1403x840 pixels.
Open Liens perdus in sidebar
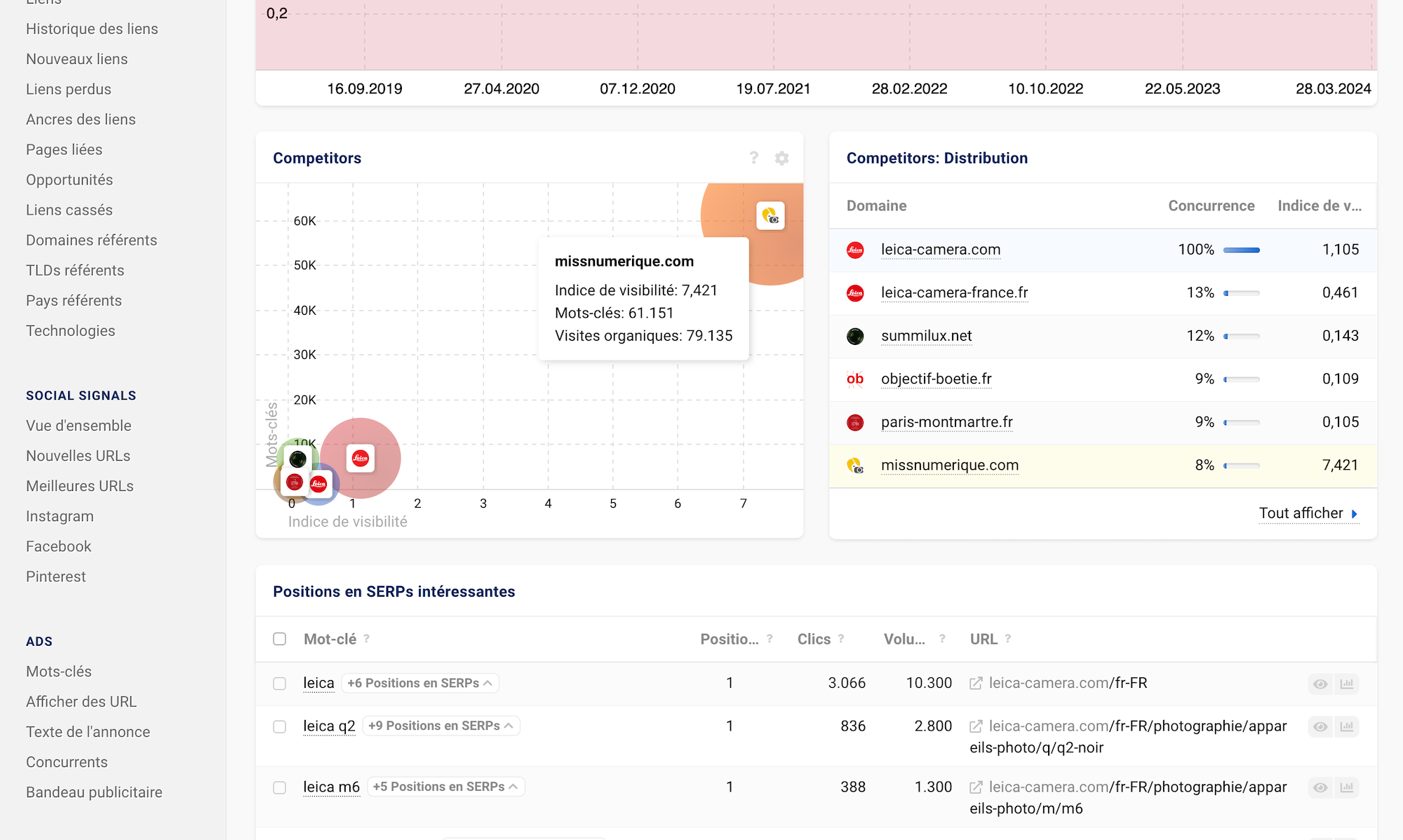click(69, 89)
